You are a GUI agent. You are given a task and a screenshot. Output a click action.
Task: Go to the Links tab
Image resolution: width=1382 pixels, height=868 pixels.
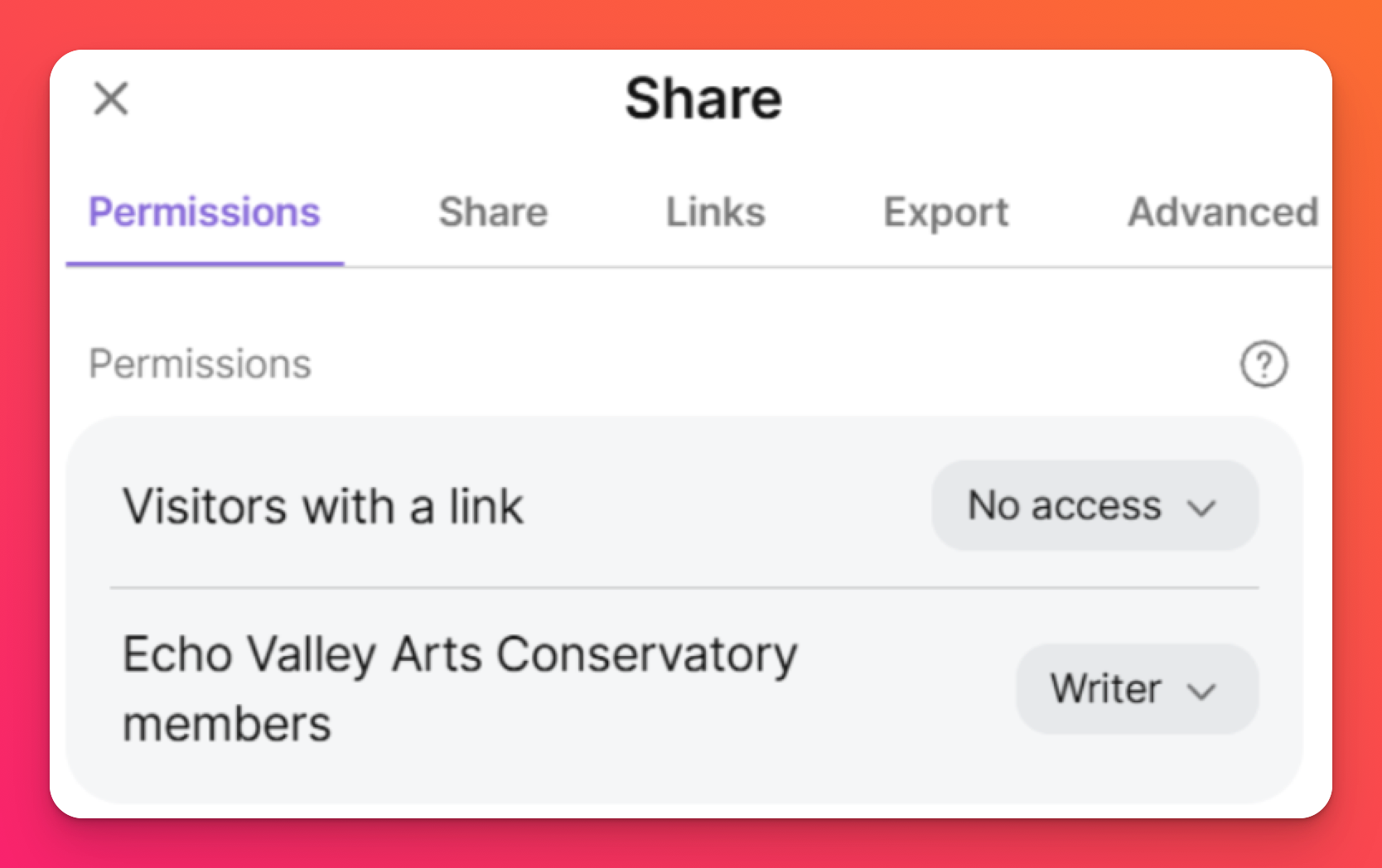click(716, 212)
